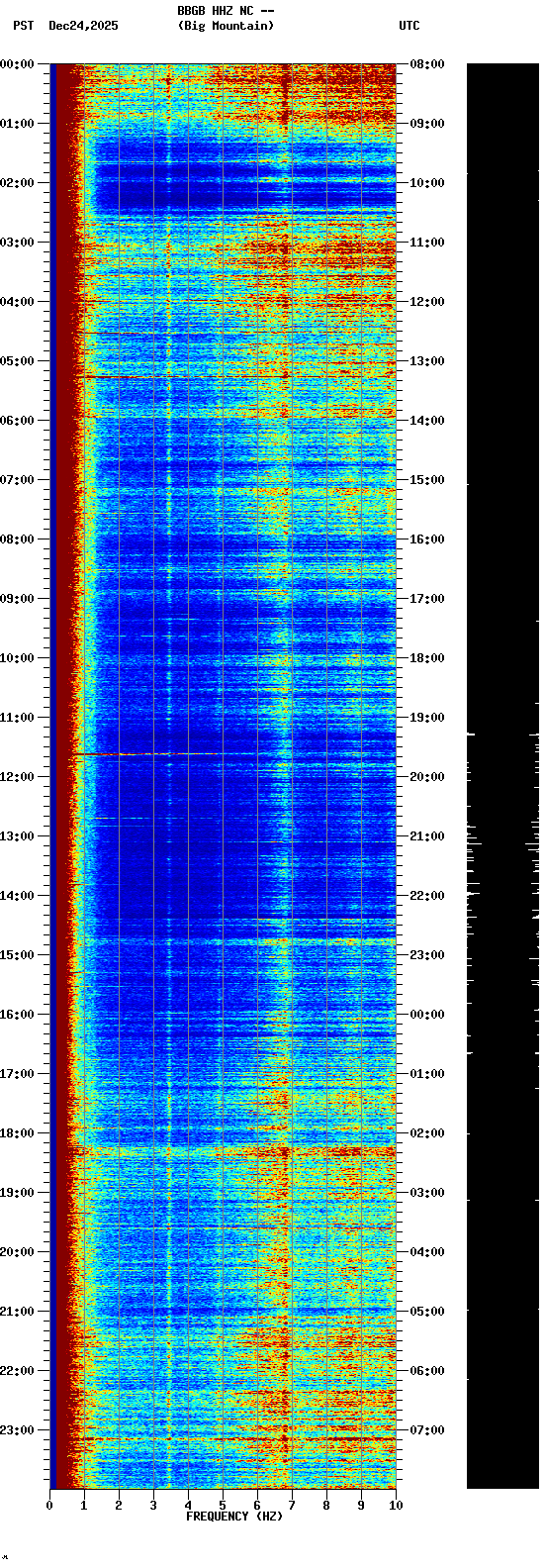Screen dimensions: 546x1568
Task: Click the 10:00 PST time label
Action: point(17,658)
